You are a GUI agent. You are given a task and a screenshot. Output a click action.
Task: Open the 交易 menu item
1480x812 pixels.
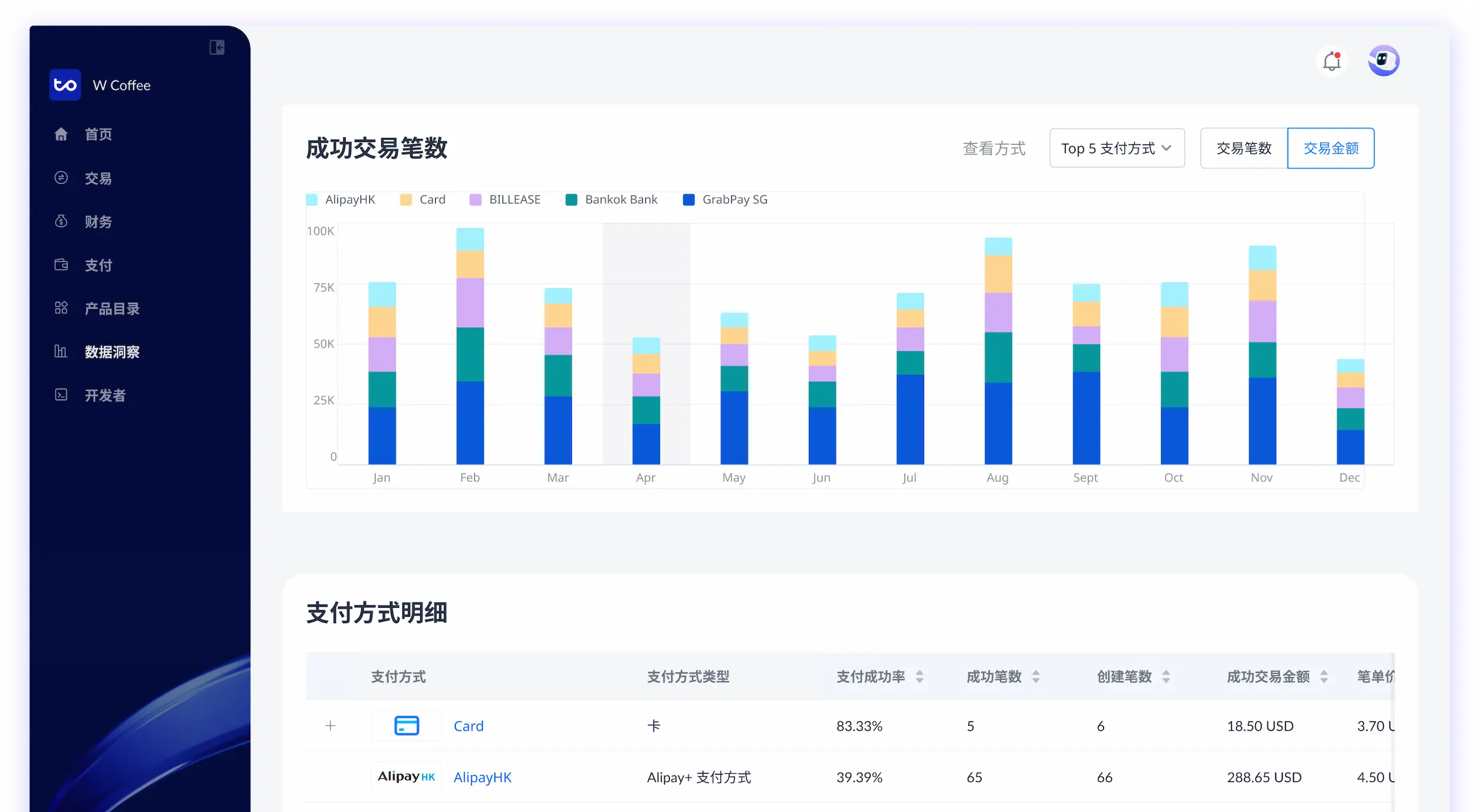tap(98, 178)
